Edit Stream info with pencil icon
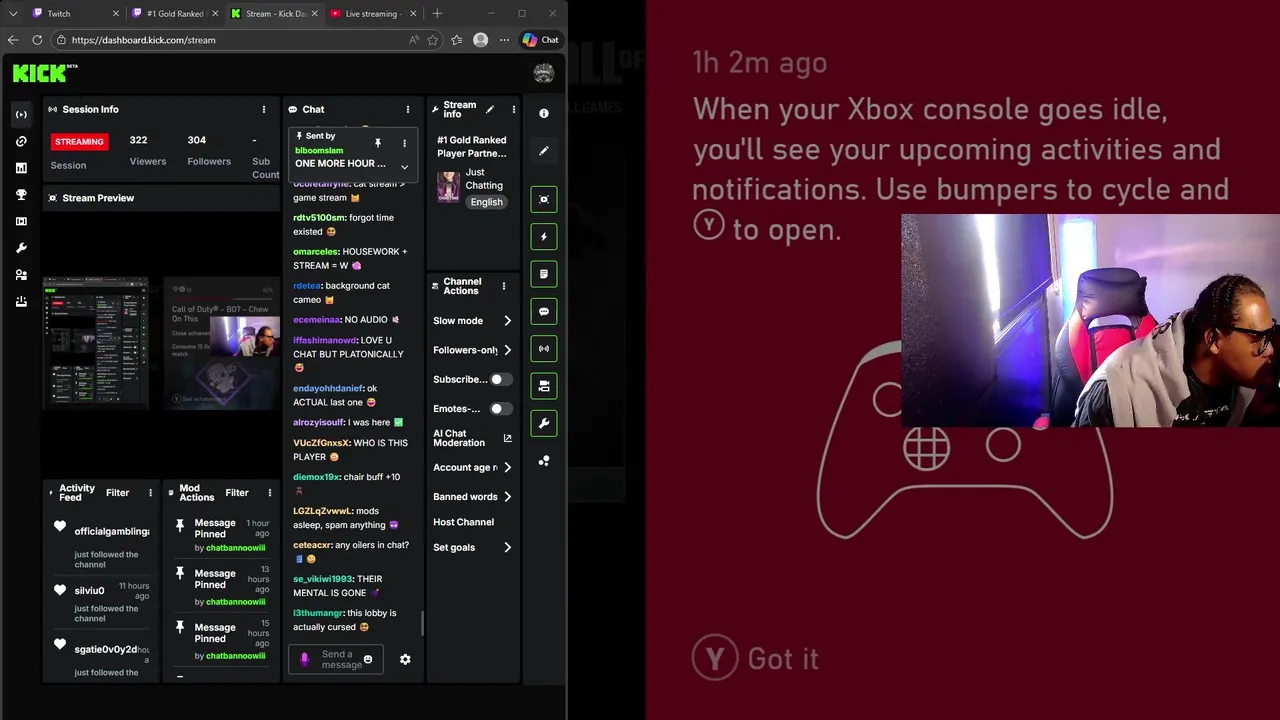1280x720 pixels. 490,109
